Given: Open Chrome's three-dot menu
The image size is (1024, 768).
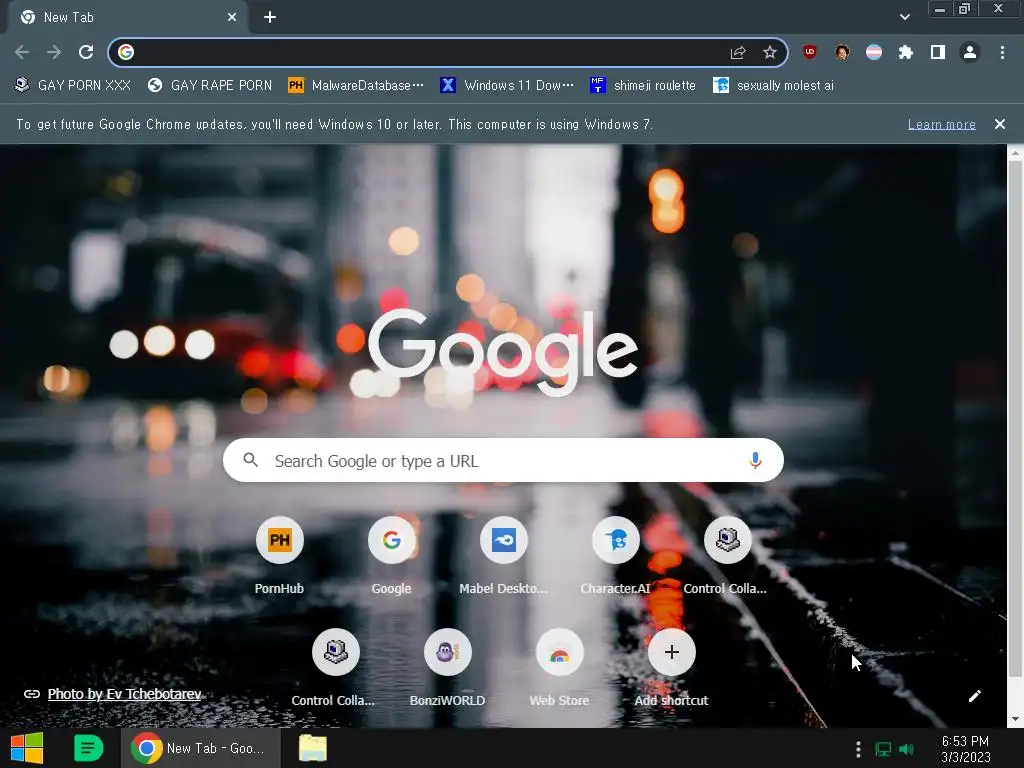Looking at the screenshot, I should coord(1002,52).
